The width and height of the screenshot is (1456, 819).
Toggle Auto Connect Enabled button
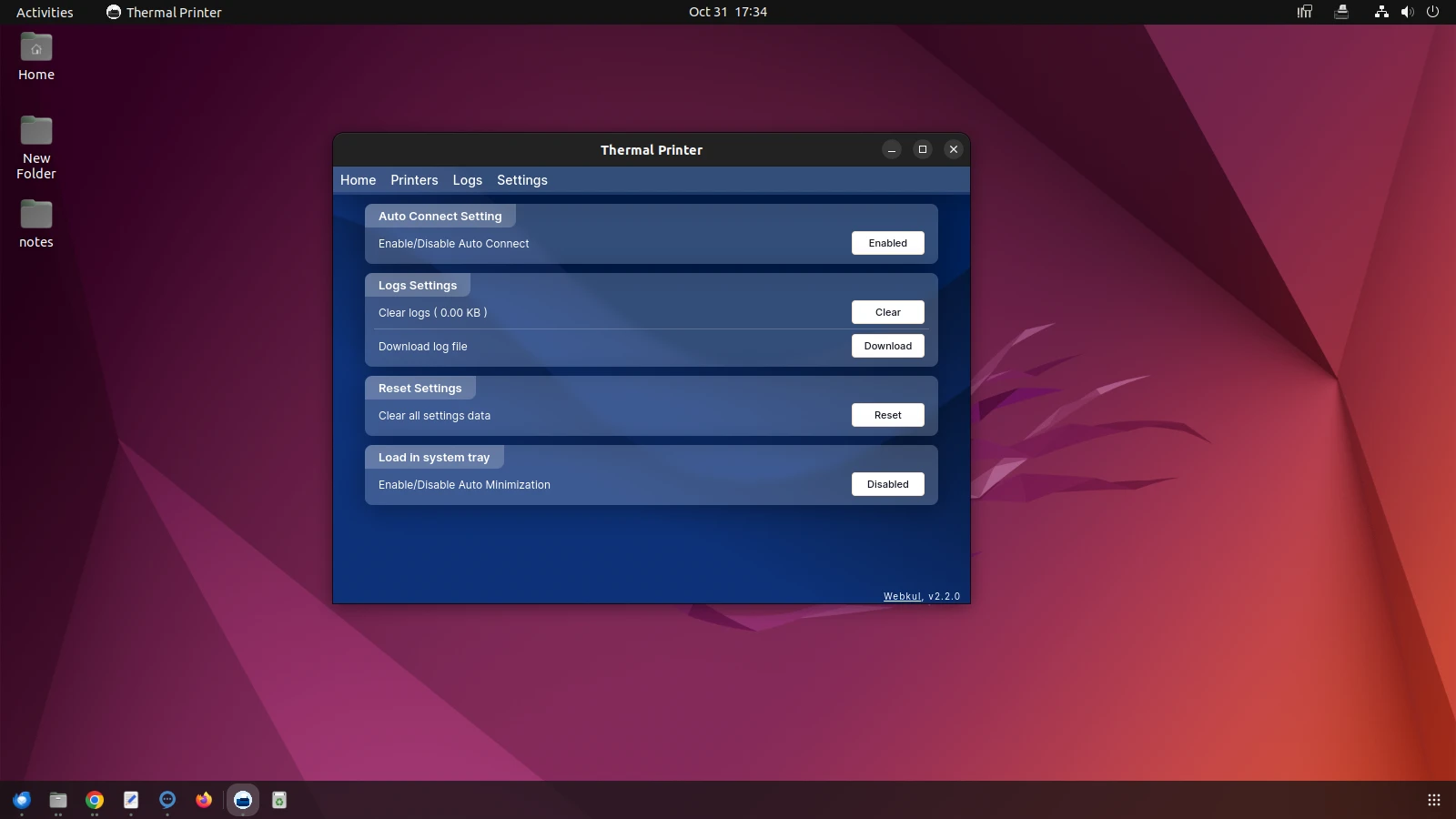[887, 243]
